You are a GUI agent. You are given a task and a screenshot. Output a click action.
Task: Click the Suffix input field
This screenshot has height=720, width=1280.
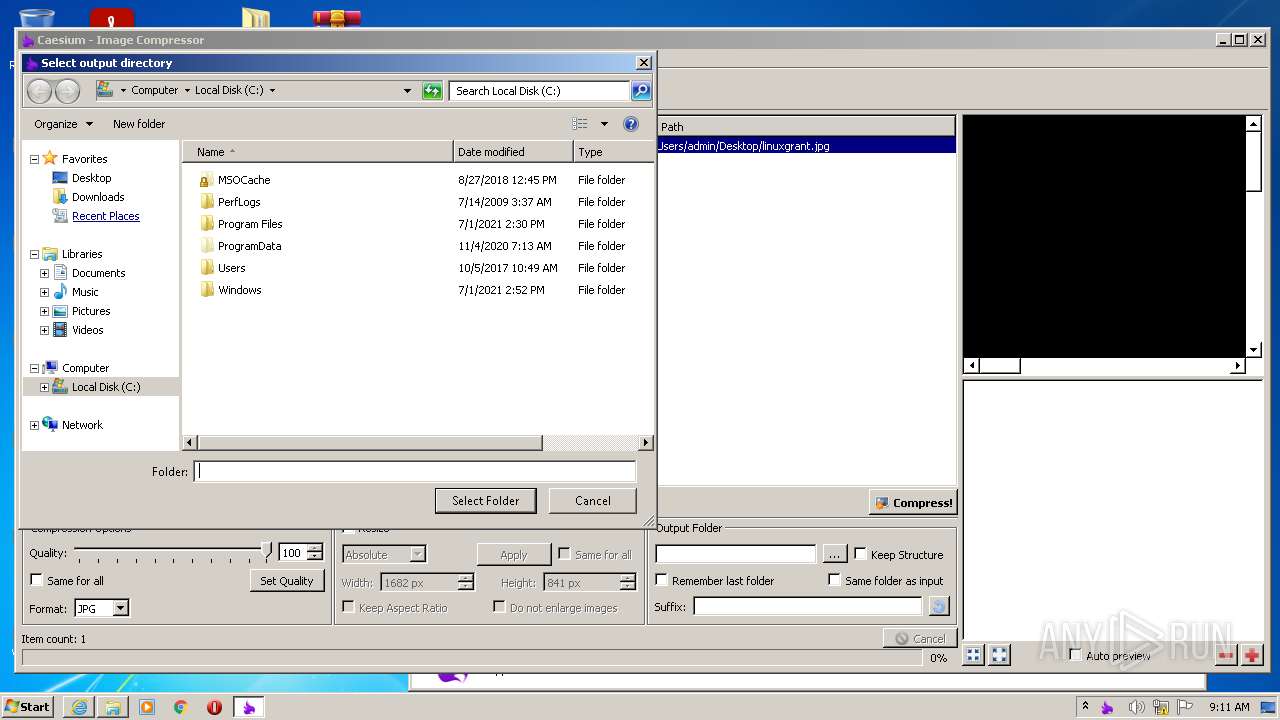(808, 606)
